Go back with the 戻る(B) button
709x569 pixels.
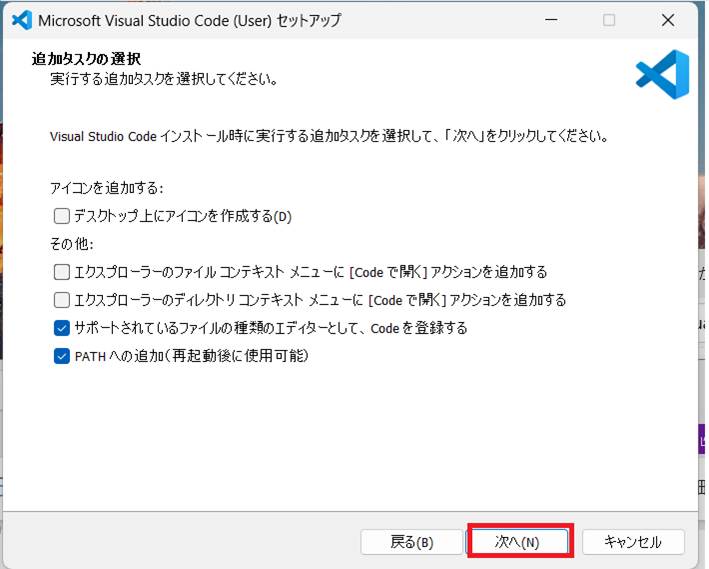(411, 542)
